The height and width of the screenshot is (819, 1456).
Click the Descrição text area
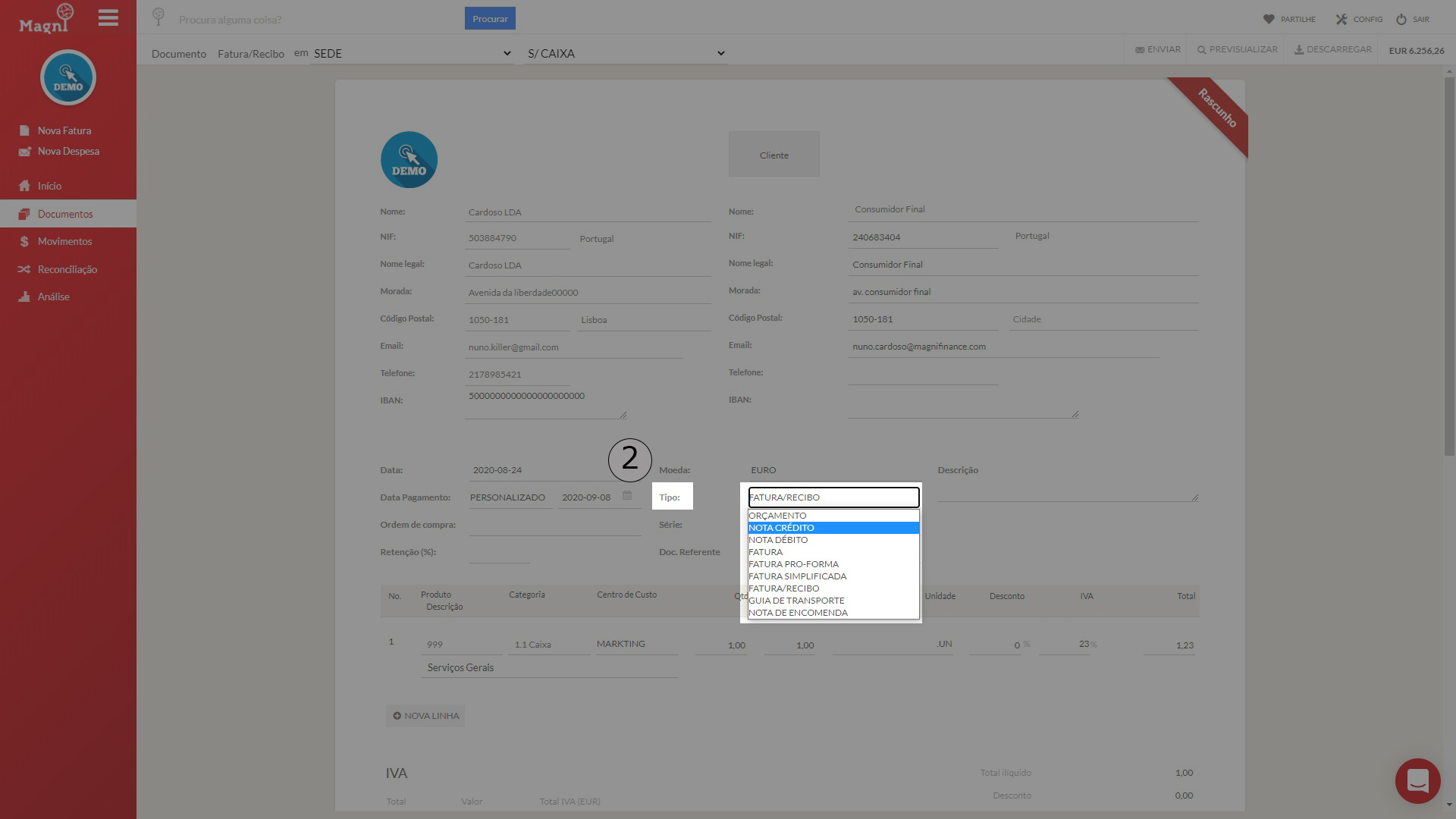[x=1068, y=491]
